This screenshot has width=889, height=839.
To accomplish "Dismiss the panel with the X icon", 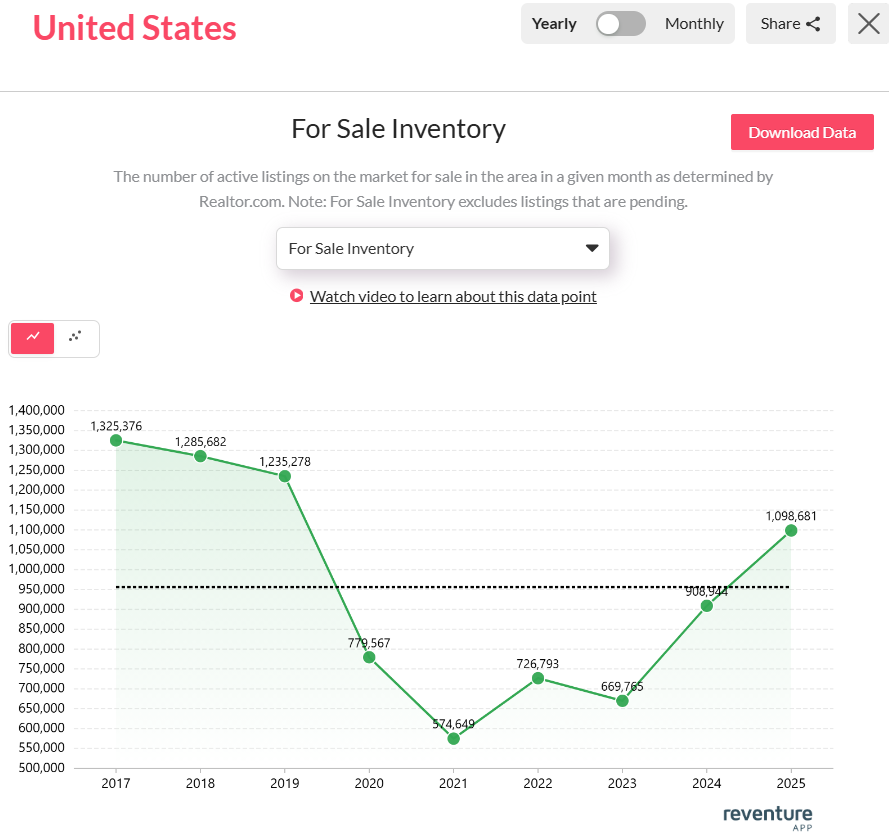I will point(867,23).
